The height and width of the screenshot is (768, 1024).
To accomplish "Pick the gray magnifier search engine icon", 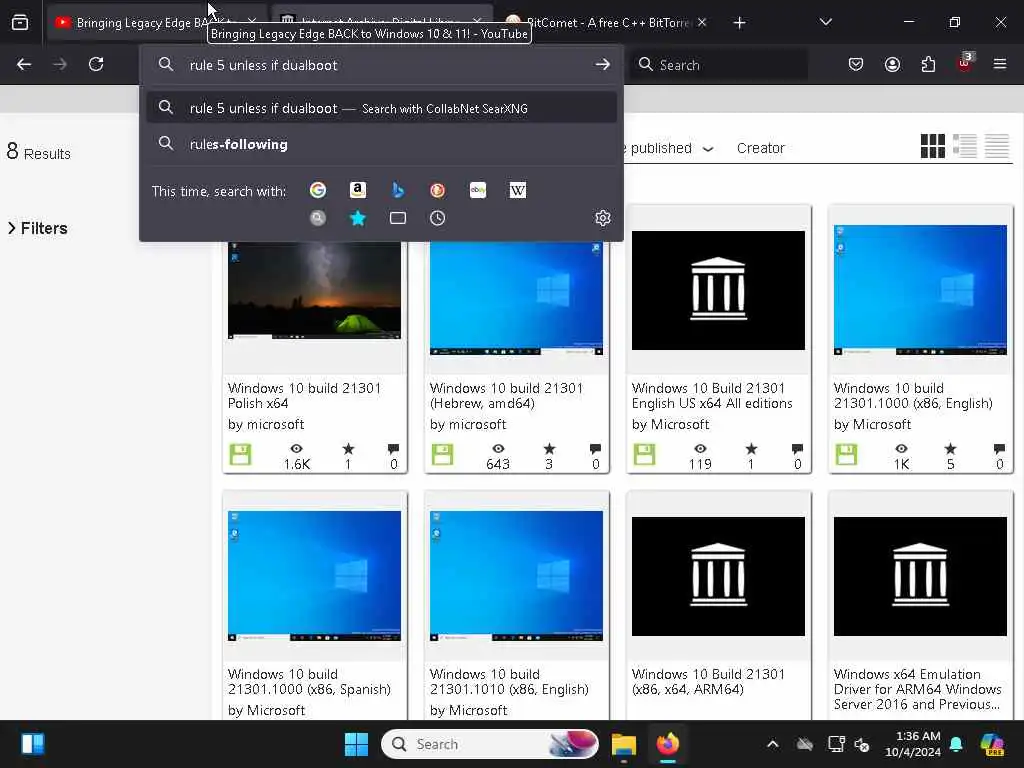I will tap(318, 218).
